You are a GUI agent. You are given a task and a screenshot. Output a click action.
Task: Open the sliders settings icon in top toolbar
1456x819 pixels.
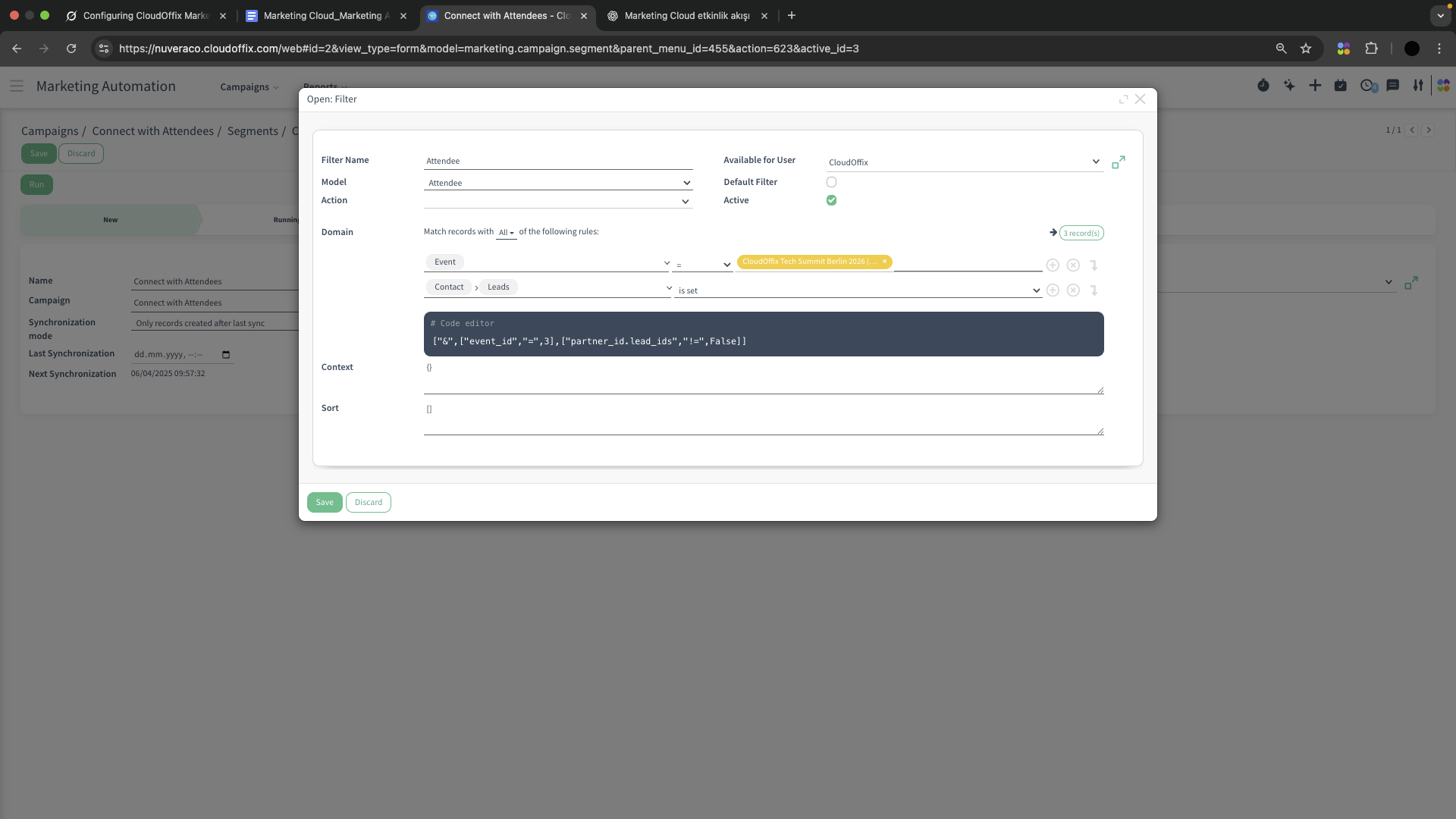[x=1418, y=86]
